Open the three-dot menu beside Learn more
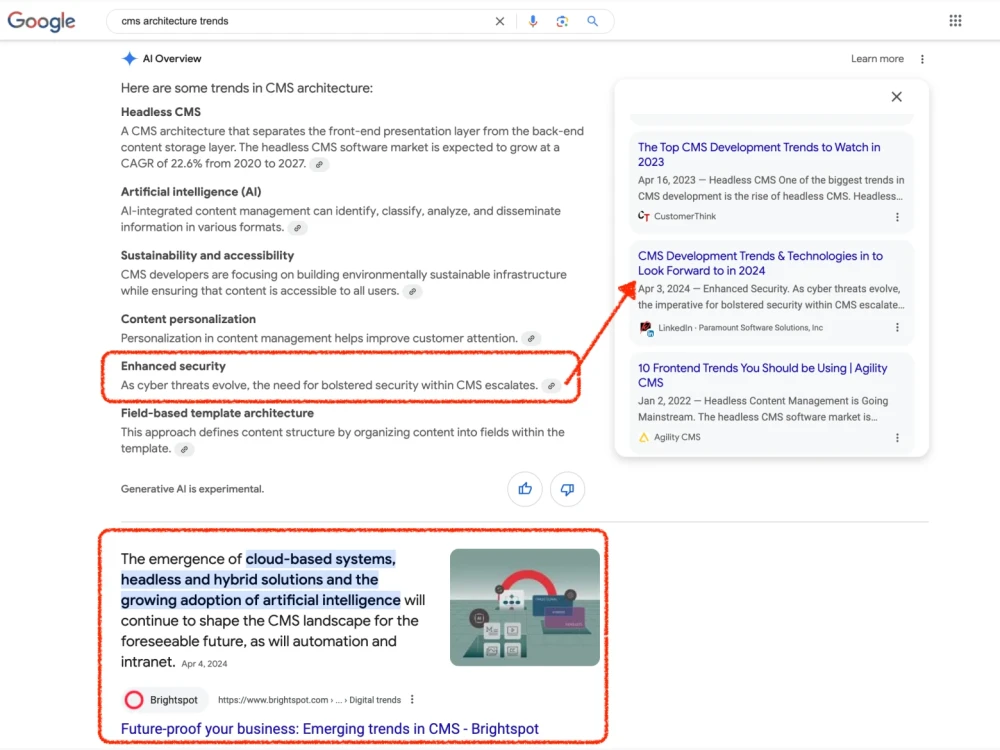The width and height of the screenshot is (1000, 750). pos(922,58)
